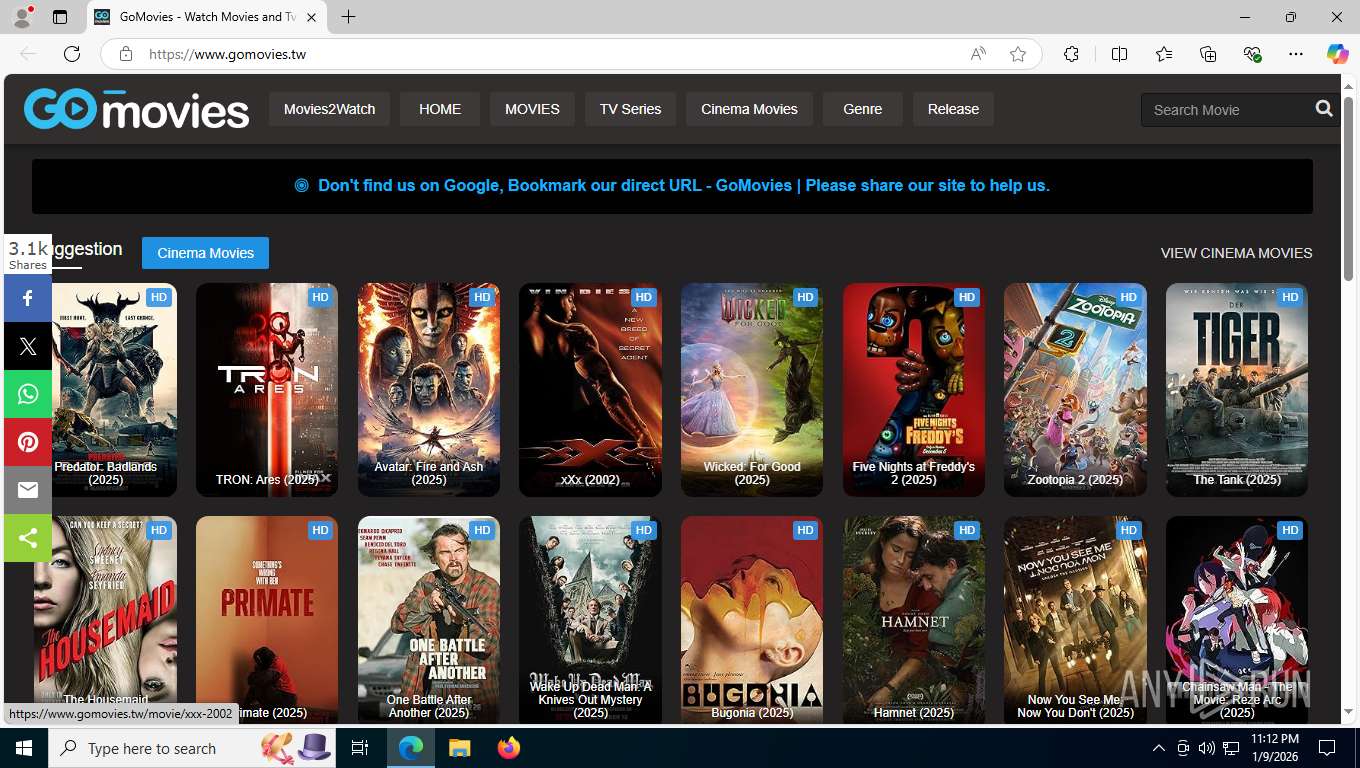This screenshot has width=1360, height=768.
Task: Open the tab actions menu icon
Action: (x=60, y=17)
